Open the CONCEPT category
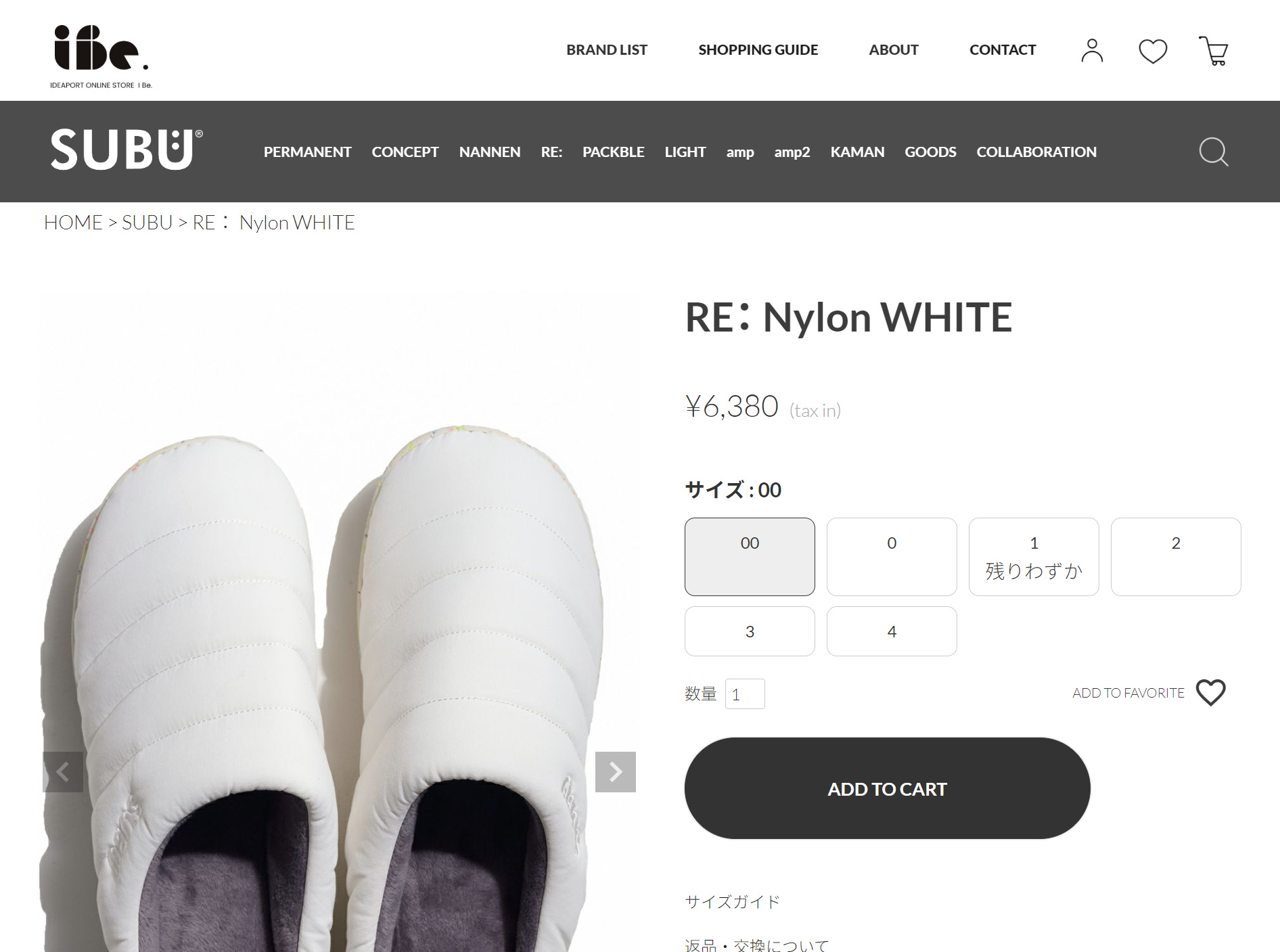Viewport: 1280px width, 952px height. coord(405,152)
